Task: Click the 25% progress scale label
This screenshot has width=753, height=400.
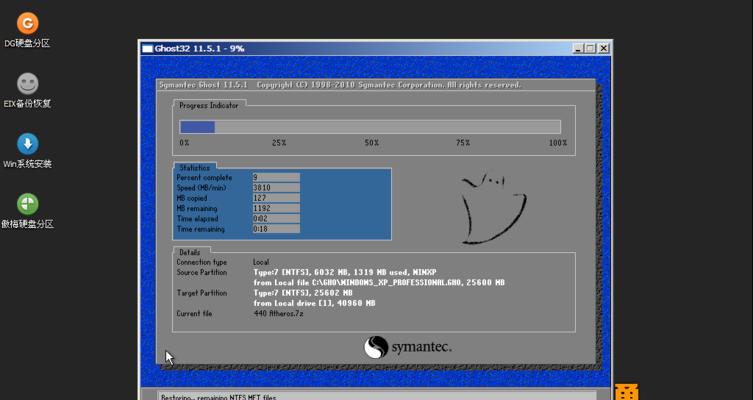Action: point(279,143)
